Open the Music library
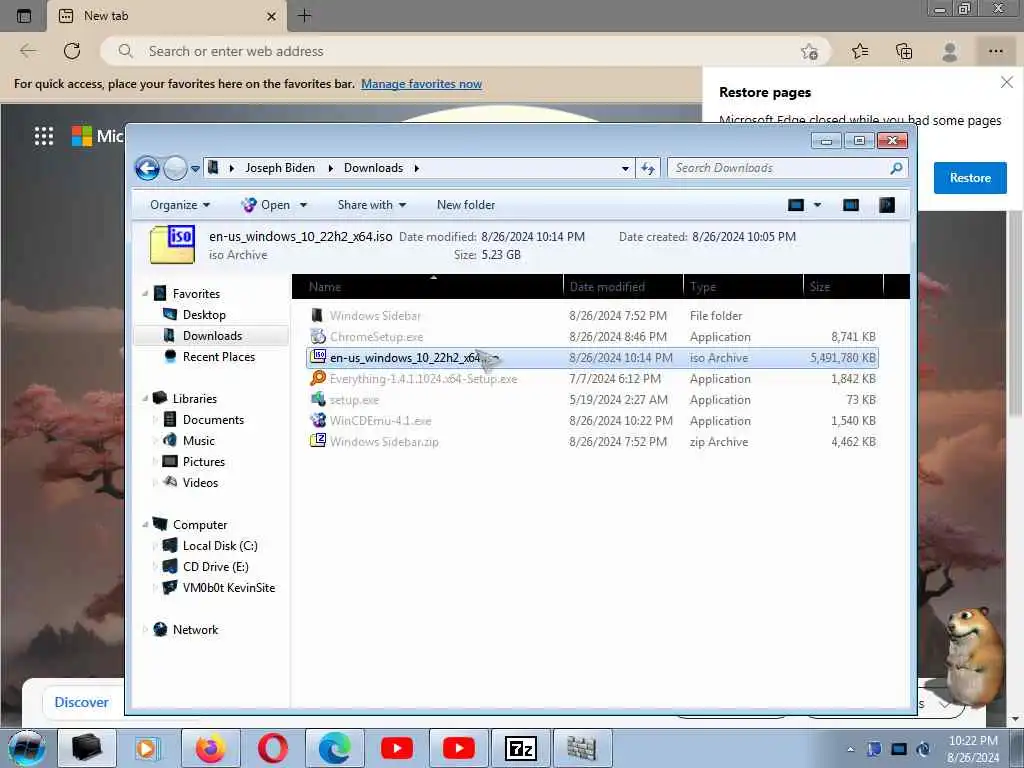Image resolution: width=1024 pixels, height=768 pixels. click(199, 440)
